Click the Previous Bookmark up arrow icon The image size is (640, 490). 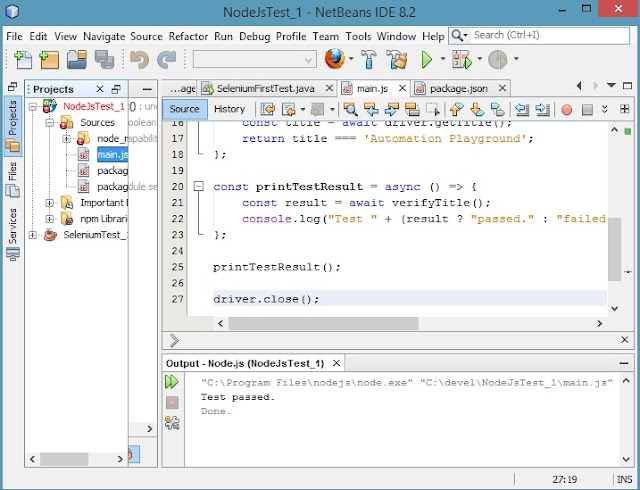456,109
